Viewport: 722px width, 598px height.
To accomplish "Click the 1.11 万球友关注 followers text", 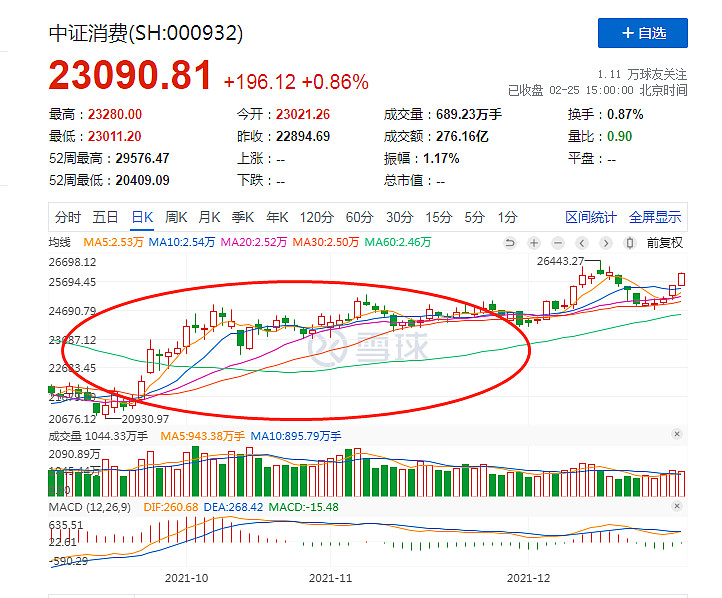I will coord(642,74).
